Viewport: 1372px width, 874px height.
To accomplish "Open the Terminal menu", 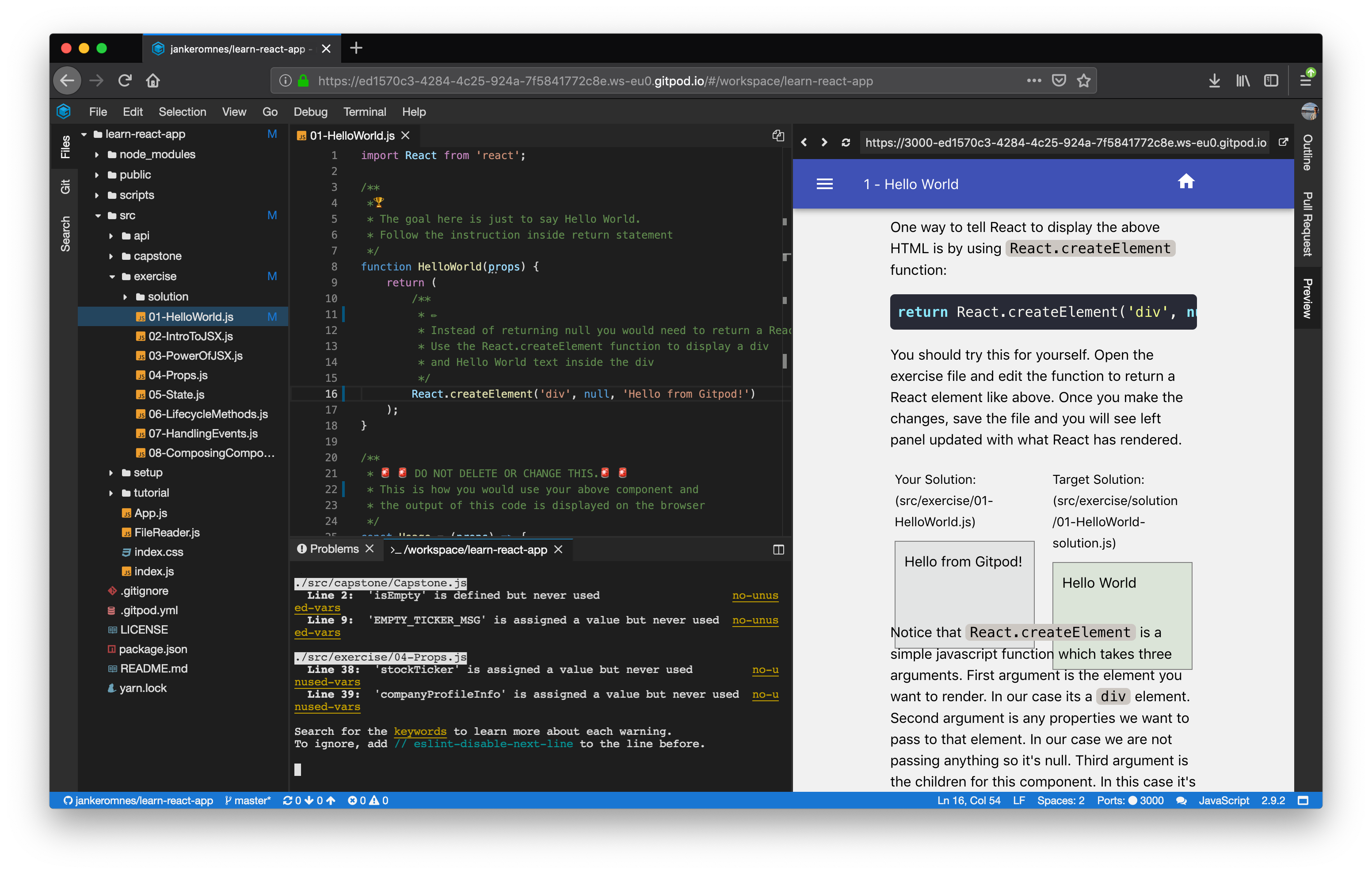I will click(x=365, y=112).
